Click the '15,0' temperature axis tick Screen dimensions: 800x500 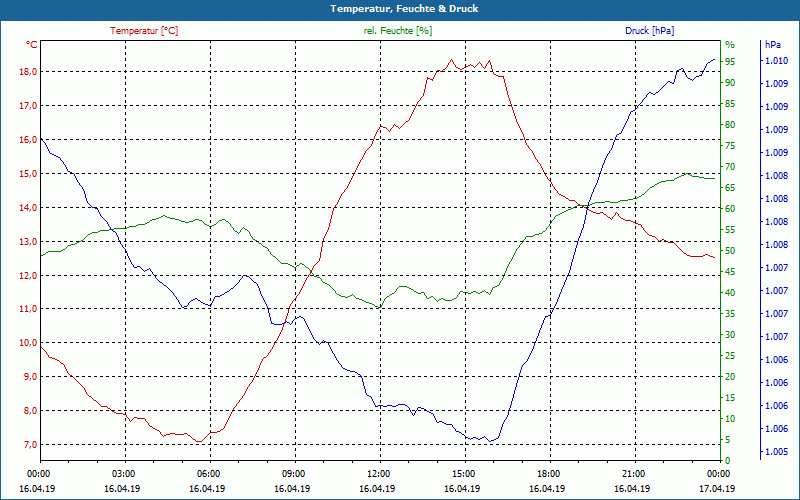tap(29, 173)
